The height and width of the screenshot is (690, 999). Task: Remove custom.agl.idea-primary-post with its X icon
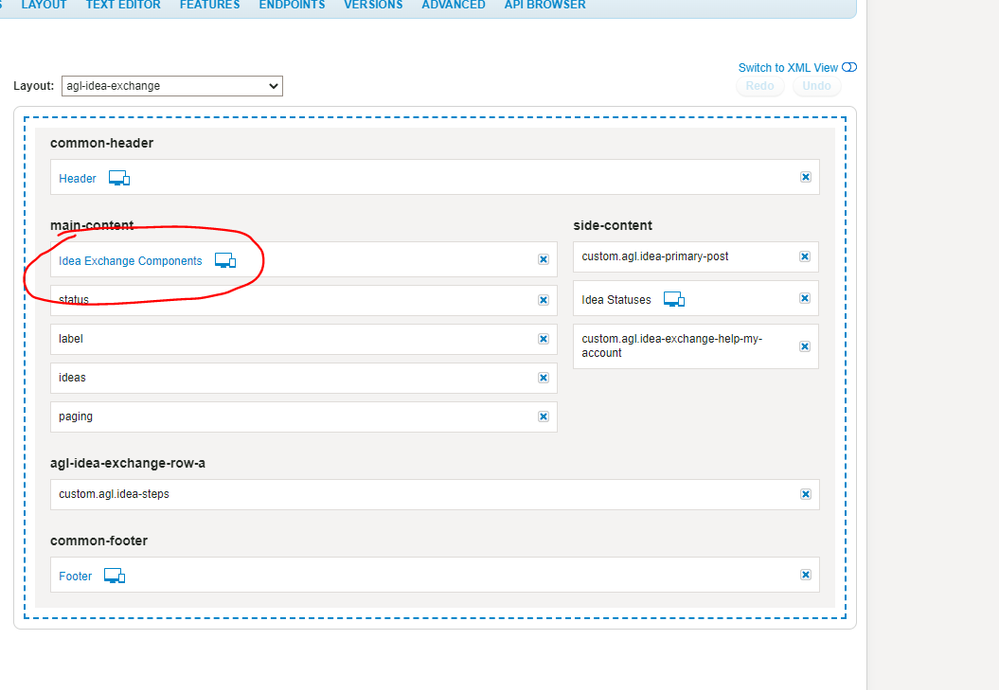(x=805, y=257)
